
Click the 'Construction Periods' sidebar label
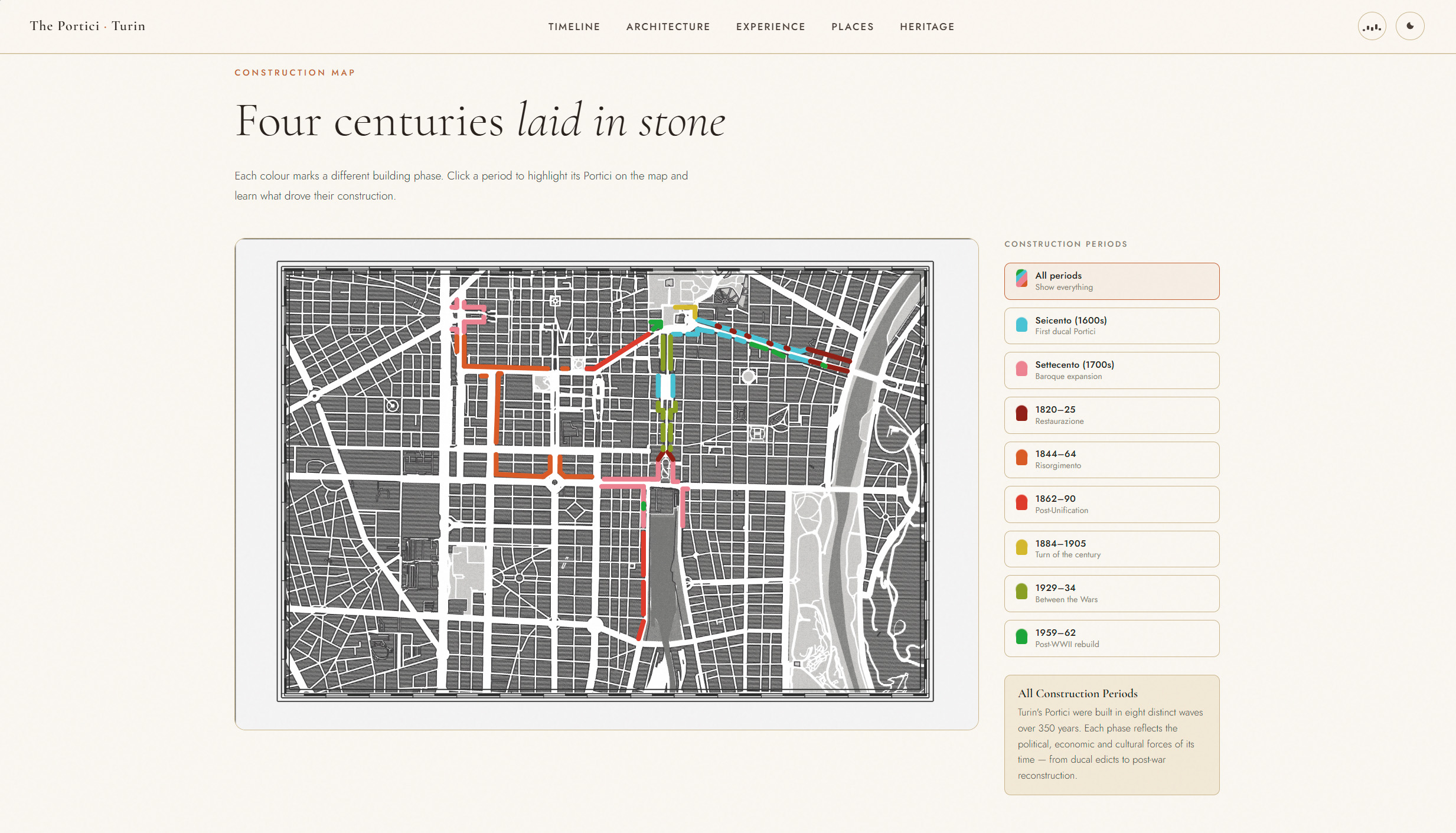[x=1066, y=244]
